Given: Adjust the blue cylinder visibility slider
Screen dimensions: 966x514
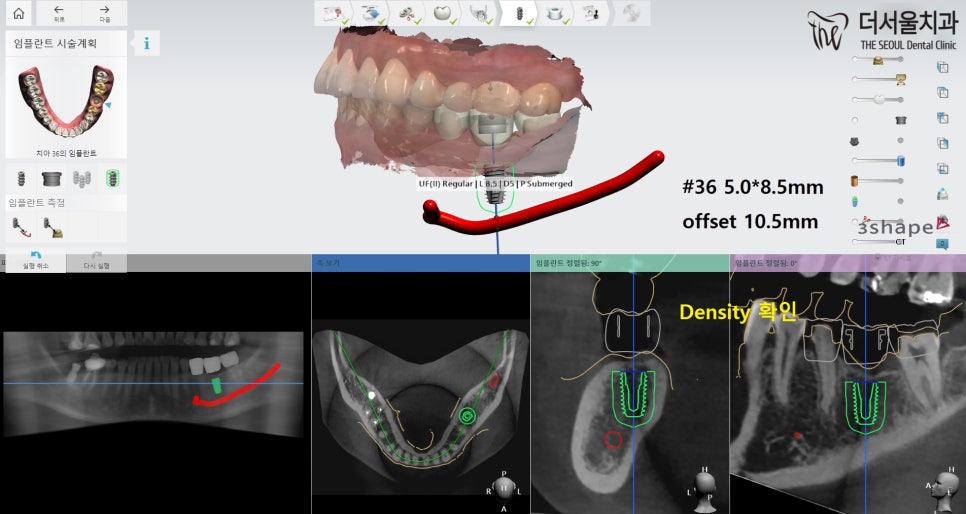Looking at the screenshot, I should pos(879,161).
